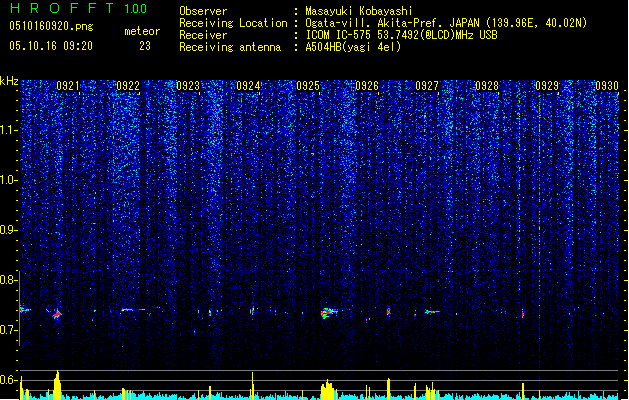Click the observer name Masayuki Kobayashi

tap(359, 11)
